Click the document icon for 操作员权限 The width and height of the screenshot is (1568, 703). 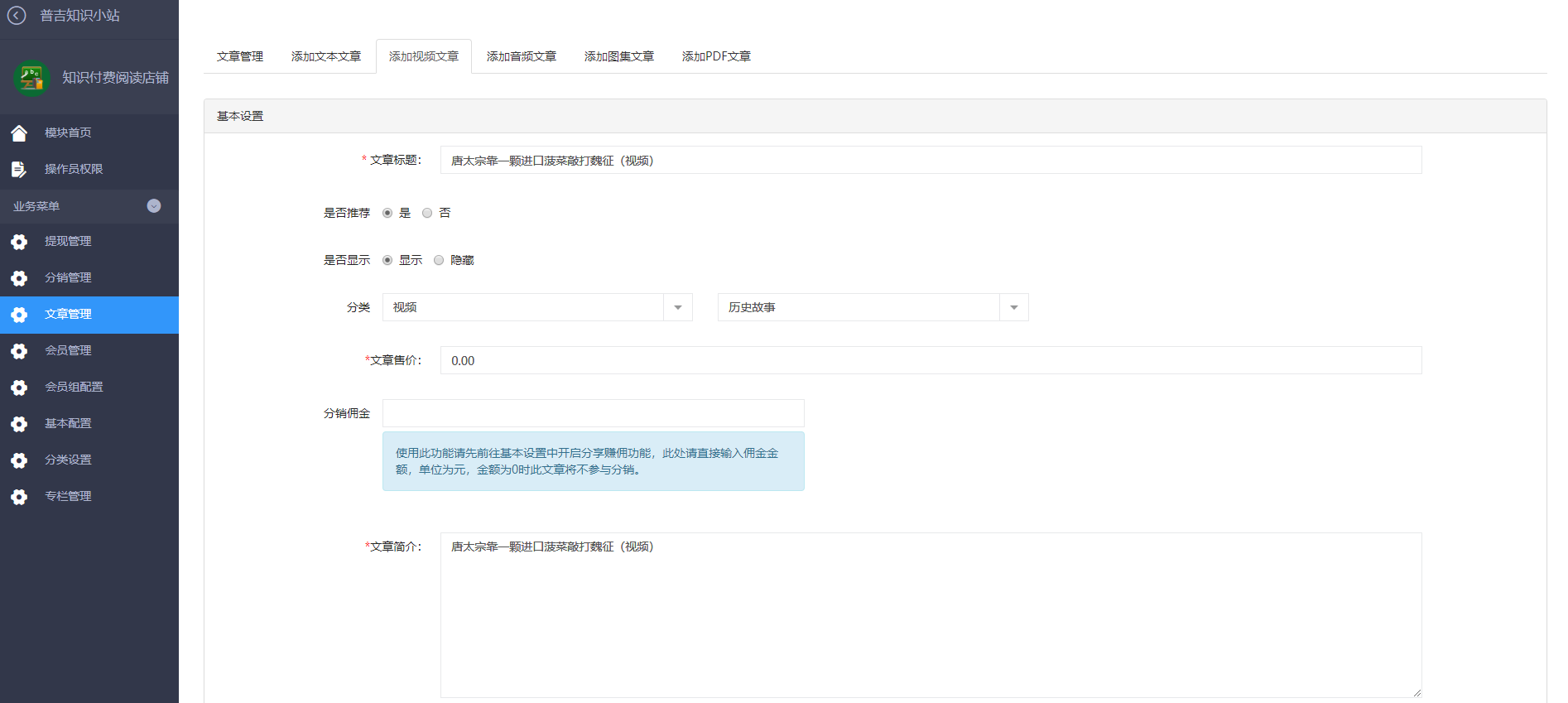click(19, 169)
